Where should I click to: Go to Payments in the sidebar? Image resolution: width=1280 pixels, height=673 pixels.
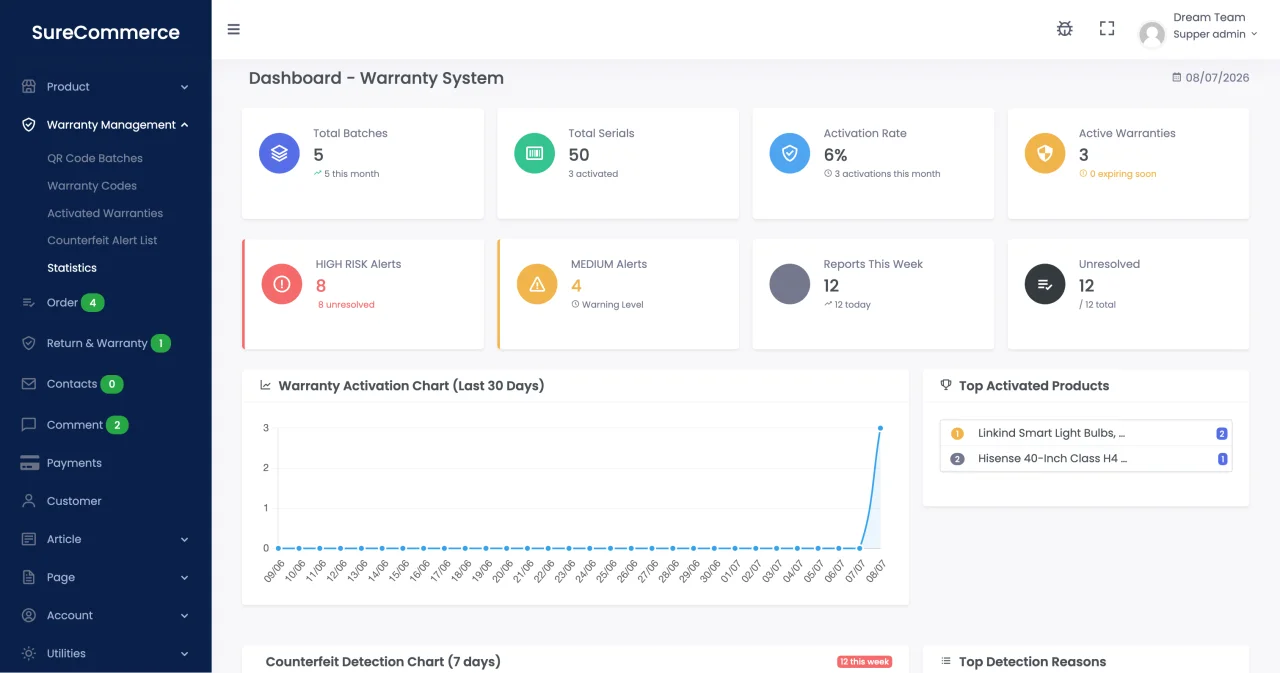[x=74, y=463]
